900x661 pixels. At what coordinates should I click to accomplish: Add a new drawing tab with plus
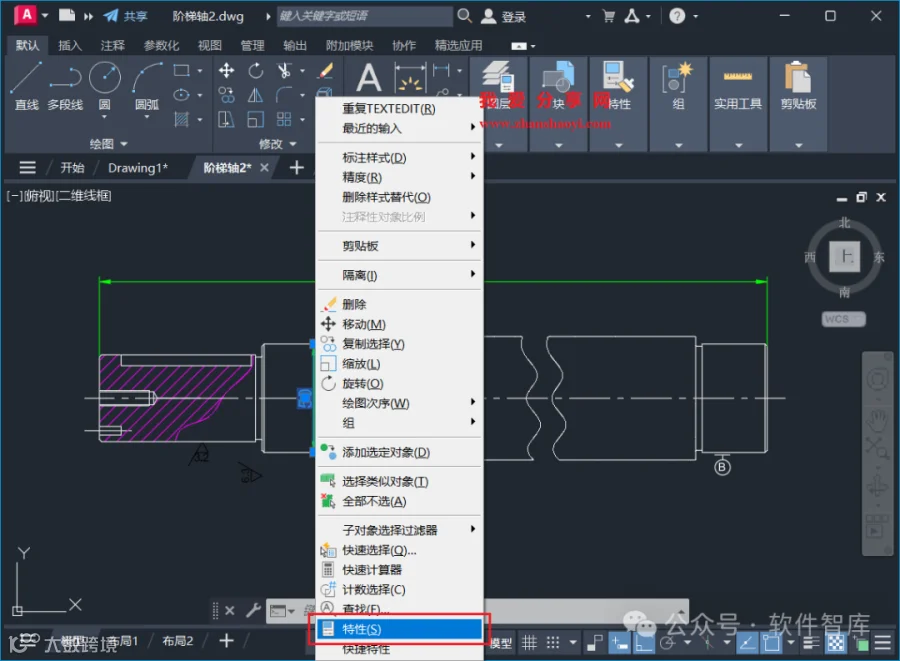(x=296, y=168)
